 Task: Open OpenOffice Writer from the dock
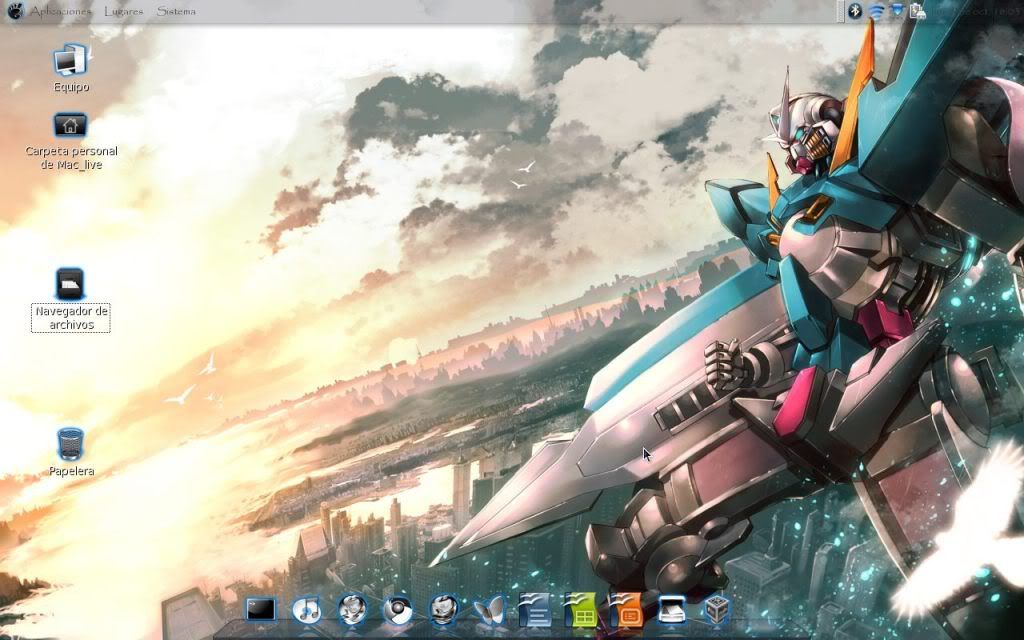pos(535,610)
